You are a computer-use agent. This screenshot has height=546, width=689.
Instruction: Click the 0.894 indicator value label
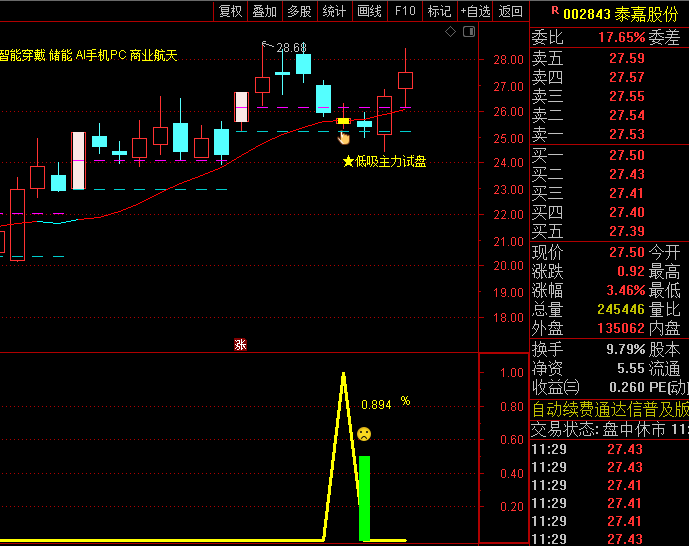coord(376,405)
